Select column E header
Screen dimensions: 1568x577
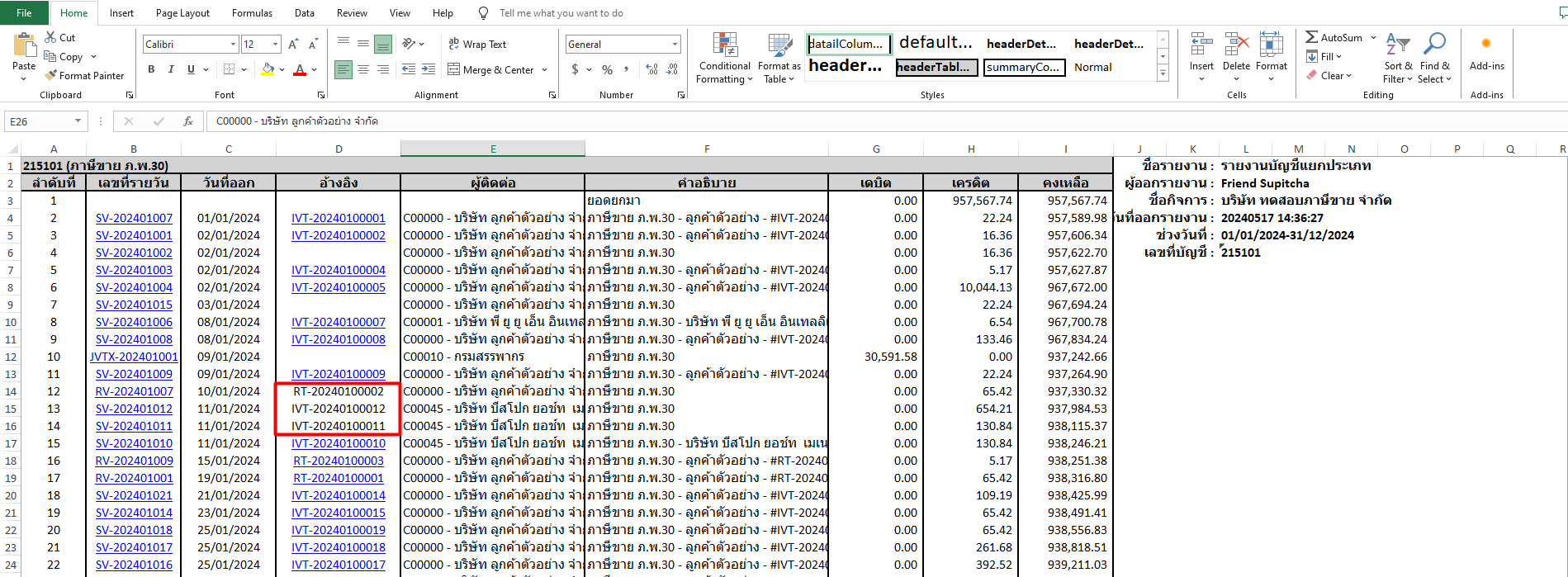(493, 149)
